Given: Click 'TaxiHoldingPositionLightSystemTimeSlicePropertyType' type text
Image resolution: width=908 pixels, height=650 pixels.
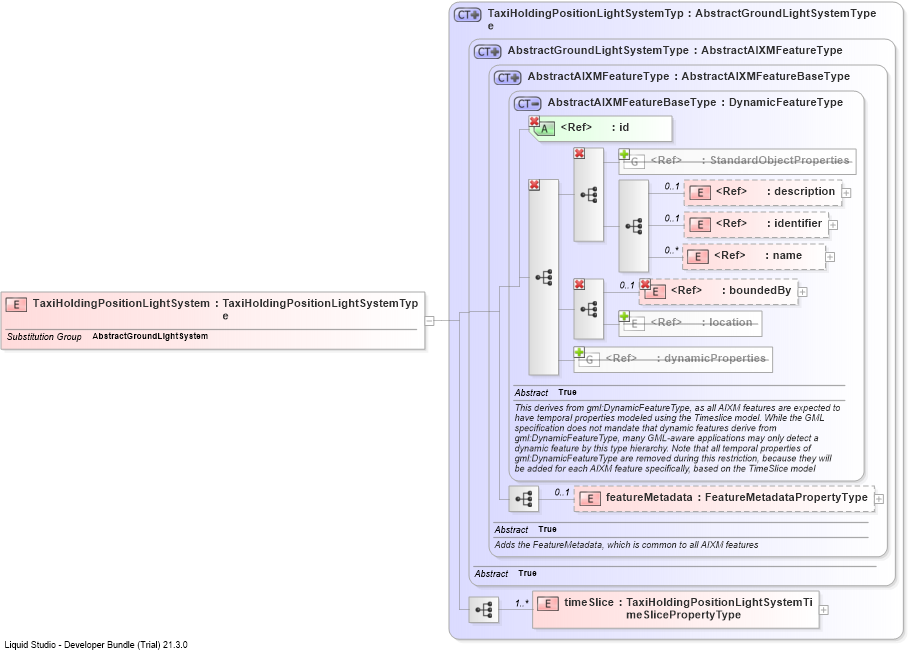Looking at the screenshot, I should 719,608.
